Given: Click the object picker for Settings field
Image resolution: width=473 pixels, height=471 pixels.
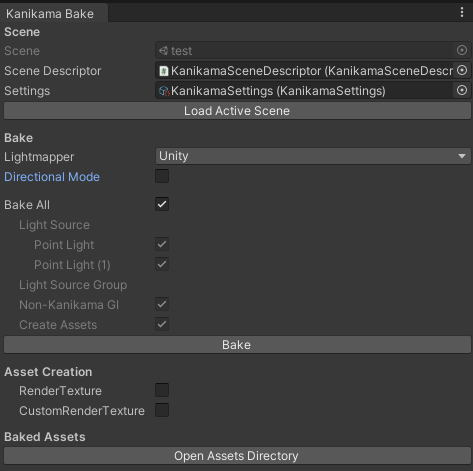Looking at the screenshot, I should point(462,90).
